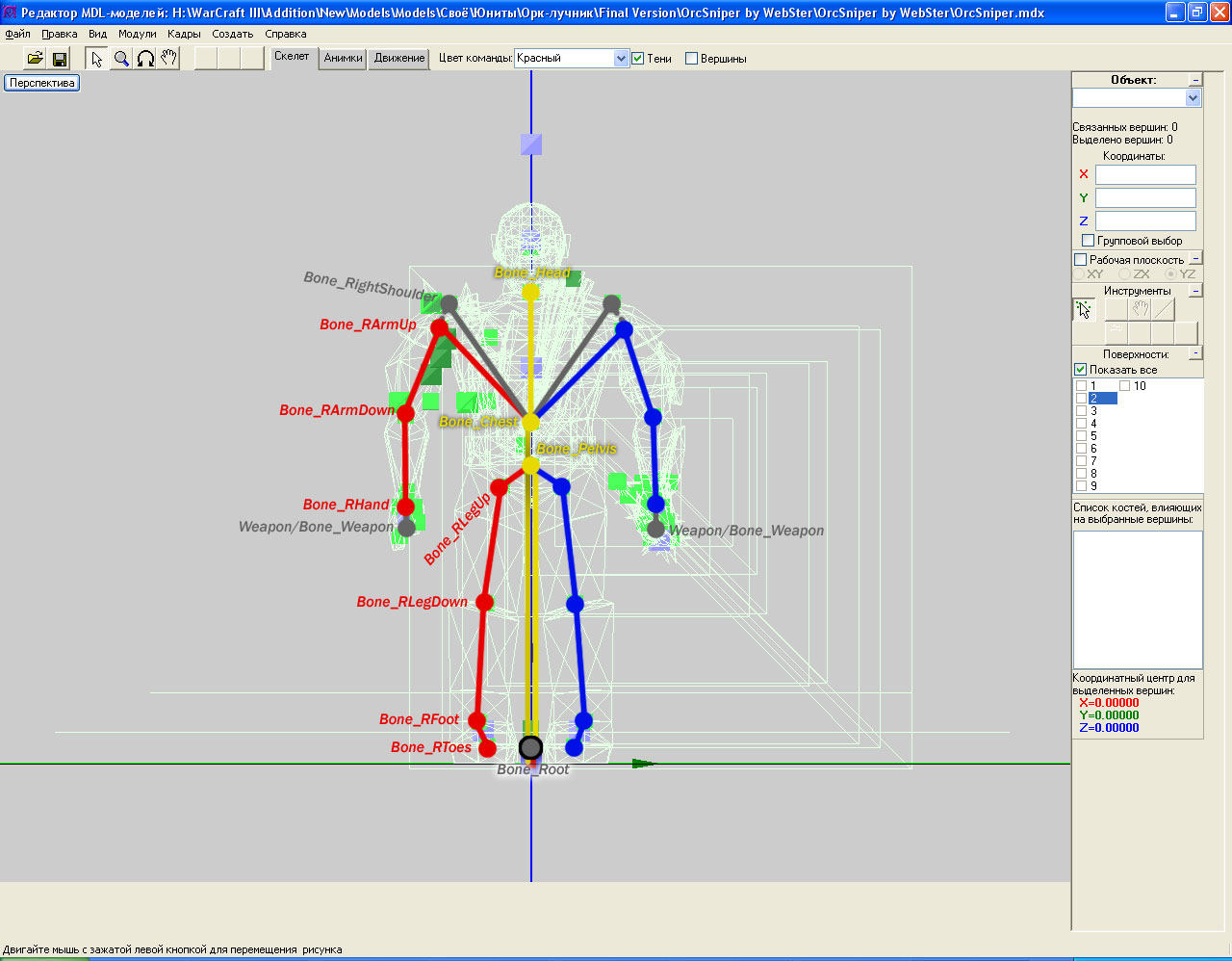Click the X=0.00000 coordinate center value

point(1109,703)
